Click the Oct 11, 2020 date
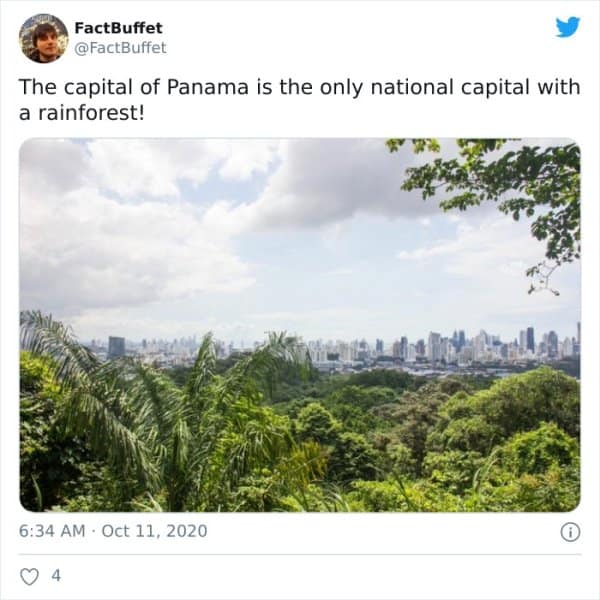This screenshot has width=600, height=600. [154, 531]
